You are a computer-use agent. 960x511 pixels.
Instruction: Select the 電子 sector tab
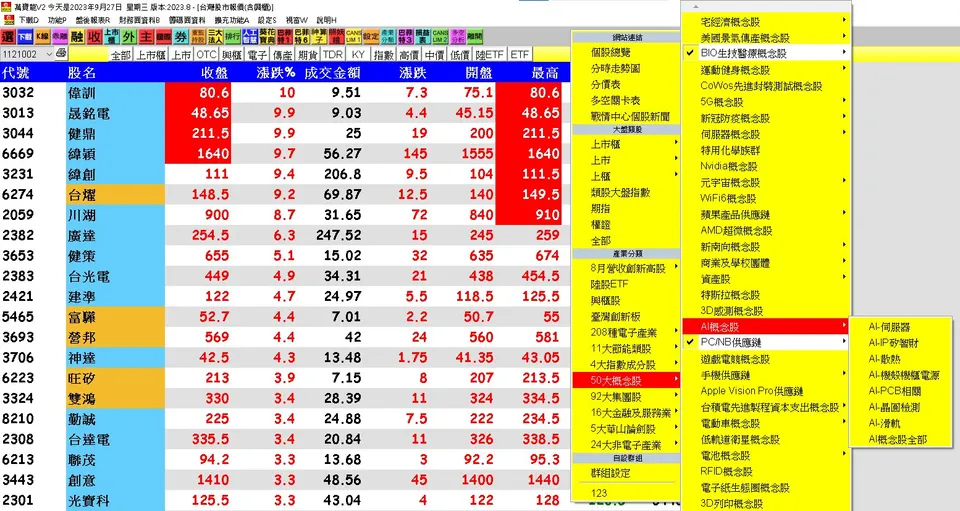click(x=257, y=54)
